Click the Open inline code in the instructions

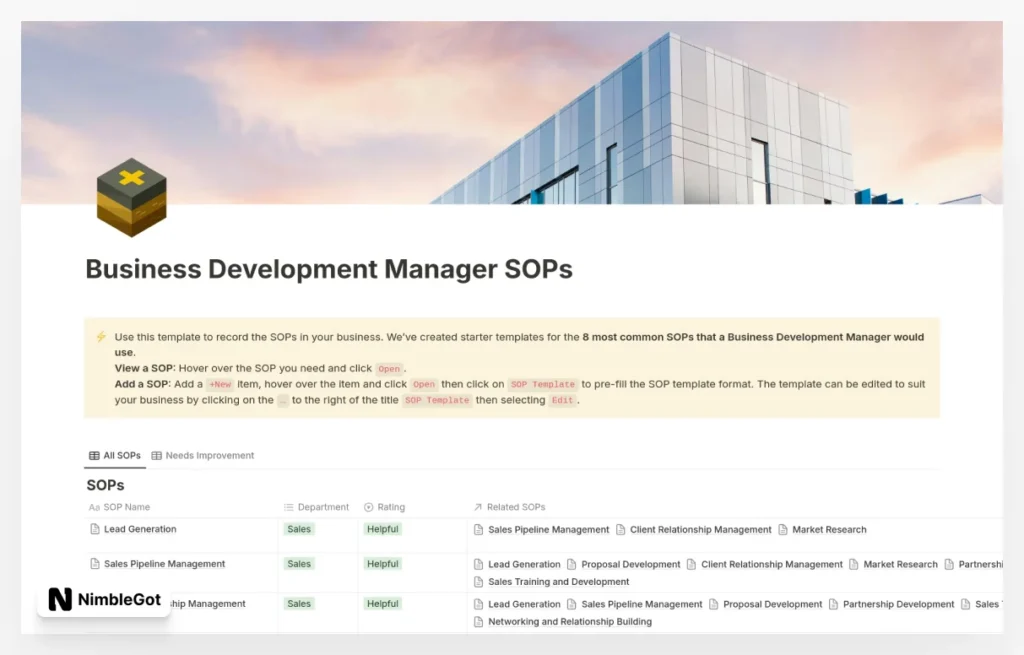388,368
